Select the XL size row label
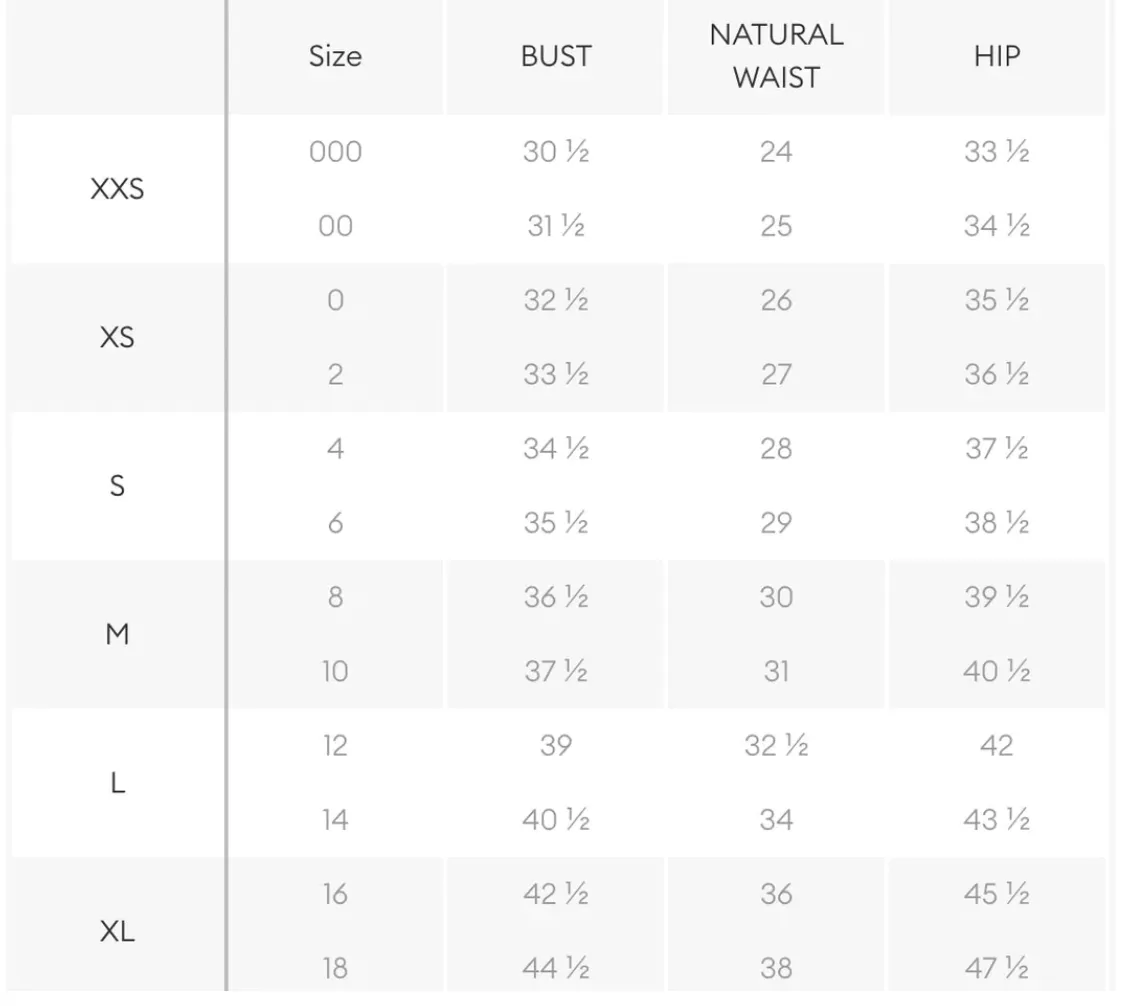Screen dimensions: 1124x1006 (118, 931)
